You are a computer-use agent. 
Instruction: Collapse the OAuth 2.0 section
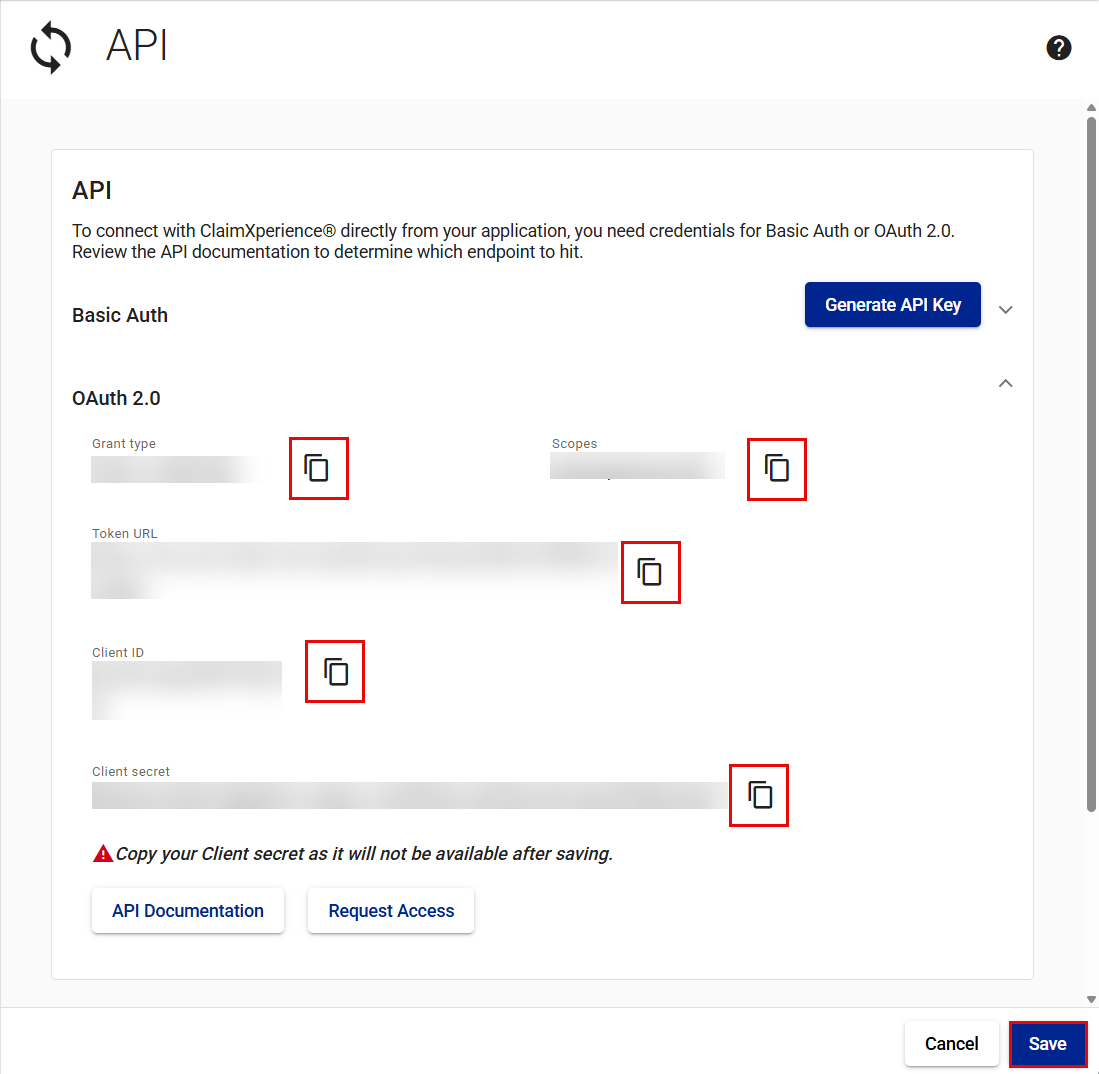(1006, 383)
